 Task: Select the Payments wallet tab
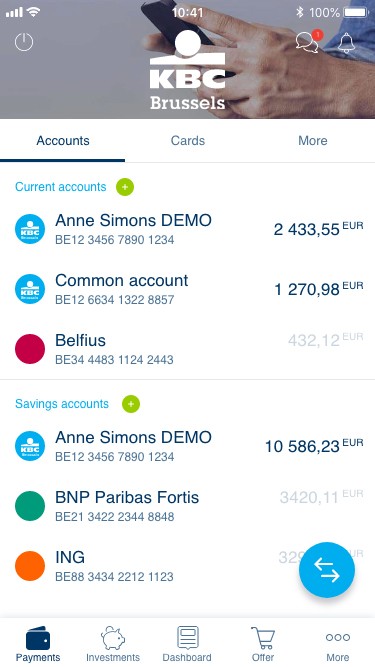pos(38,643)
